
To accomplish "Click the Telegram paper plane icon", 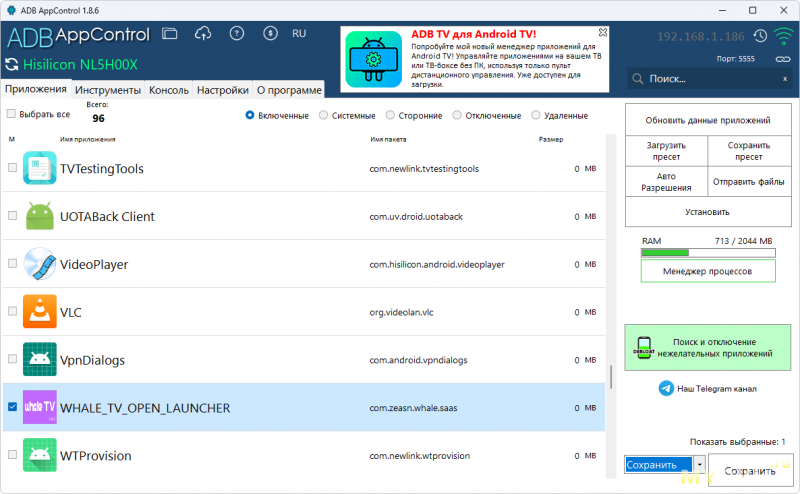I will click(666, 388).
